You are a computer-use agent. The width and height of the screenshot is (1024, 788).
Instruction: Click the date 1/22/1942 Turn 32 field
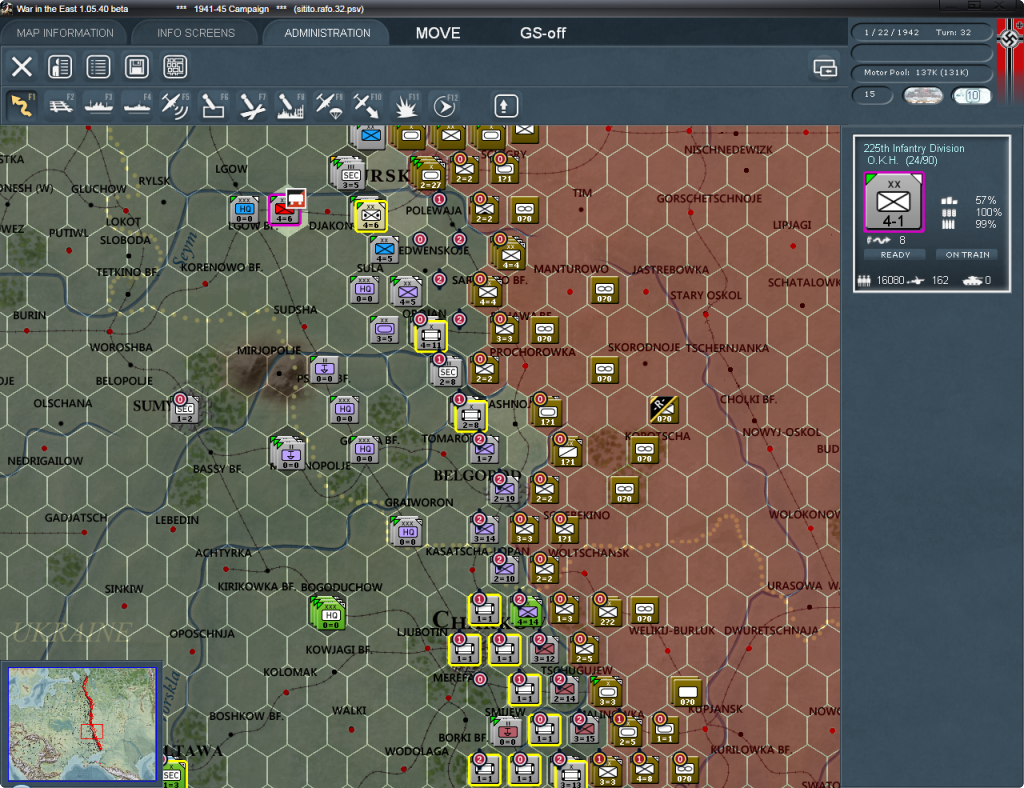[921, 32]
